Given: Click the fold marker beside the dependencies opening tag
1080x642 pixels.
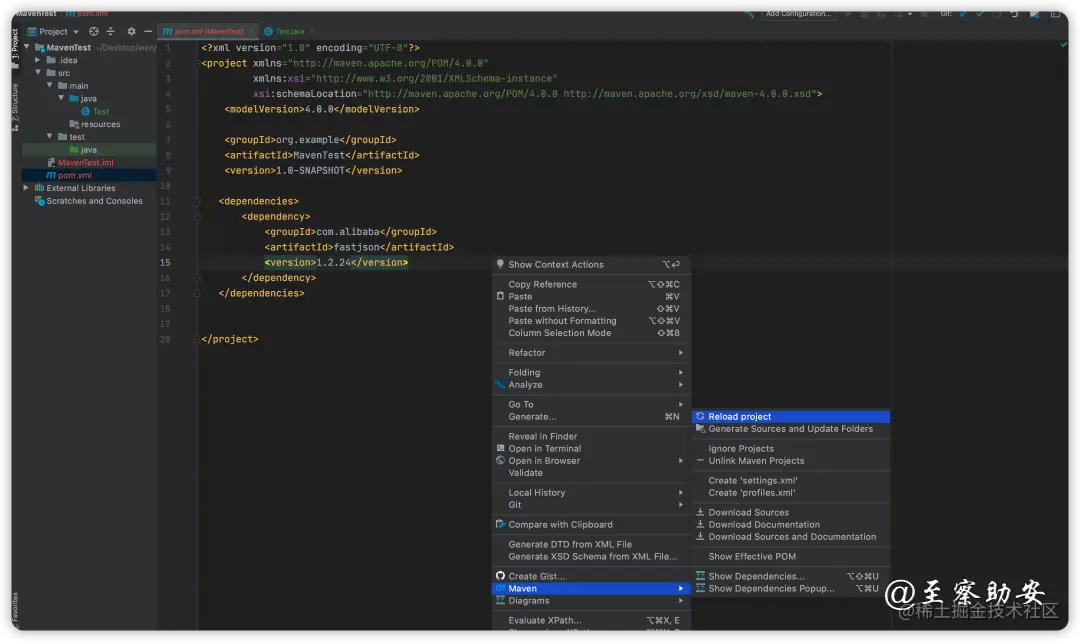Looking at the screenshot, I should (197, 202).
